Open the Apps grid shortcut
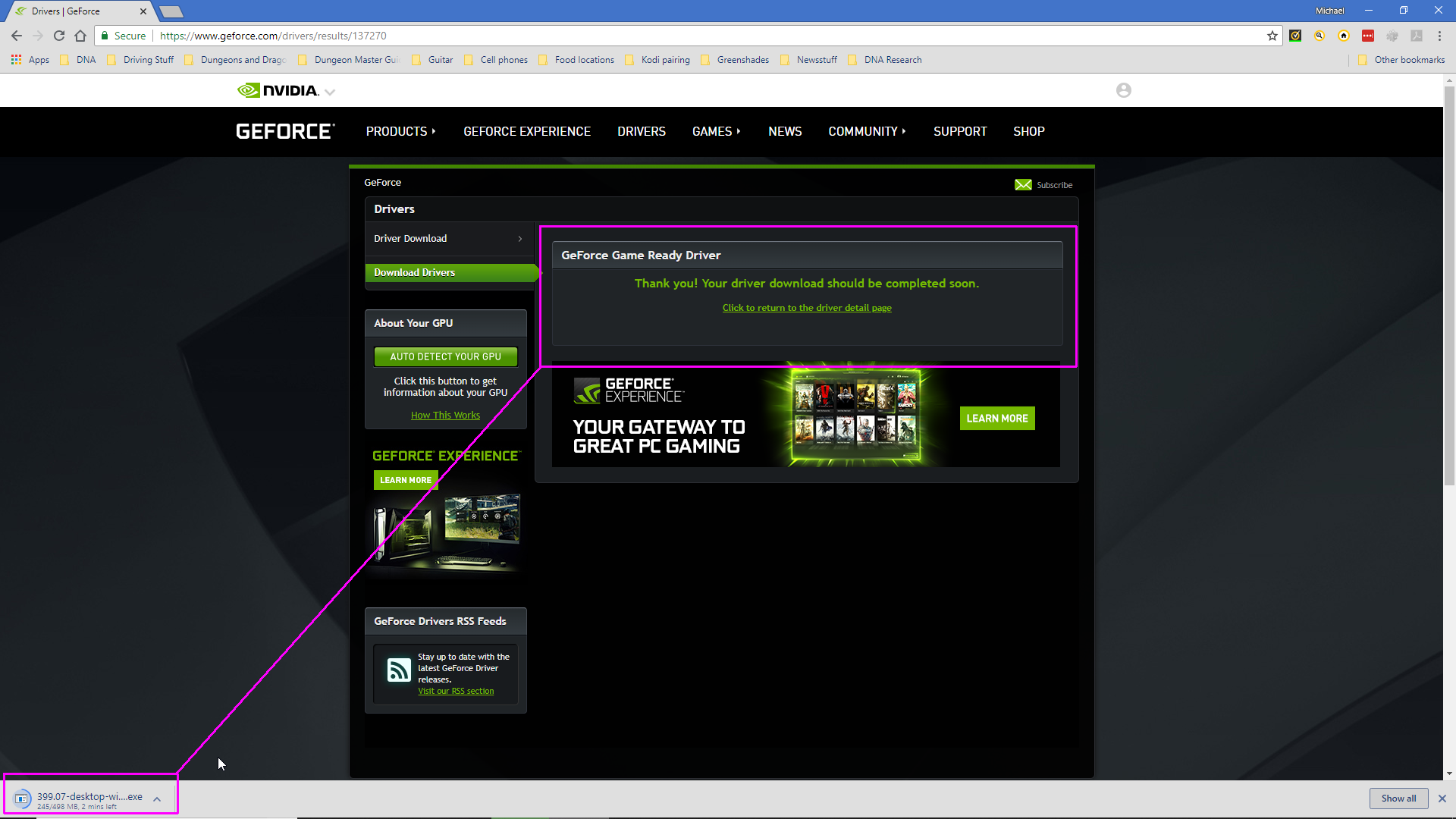Image resolution: width=1456 pixels, height=819 pixels. pyautogui.click(x=30, y=60)
